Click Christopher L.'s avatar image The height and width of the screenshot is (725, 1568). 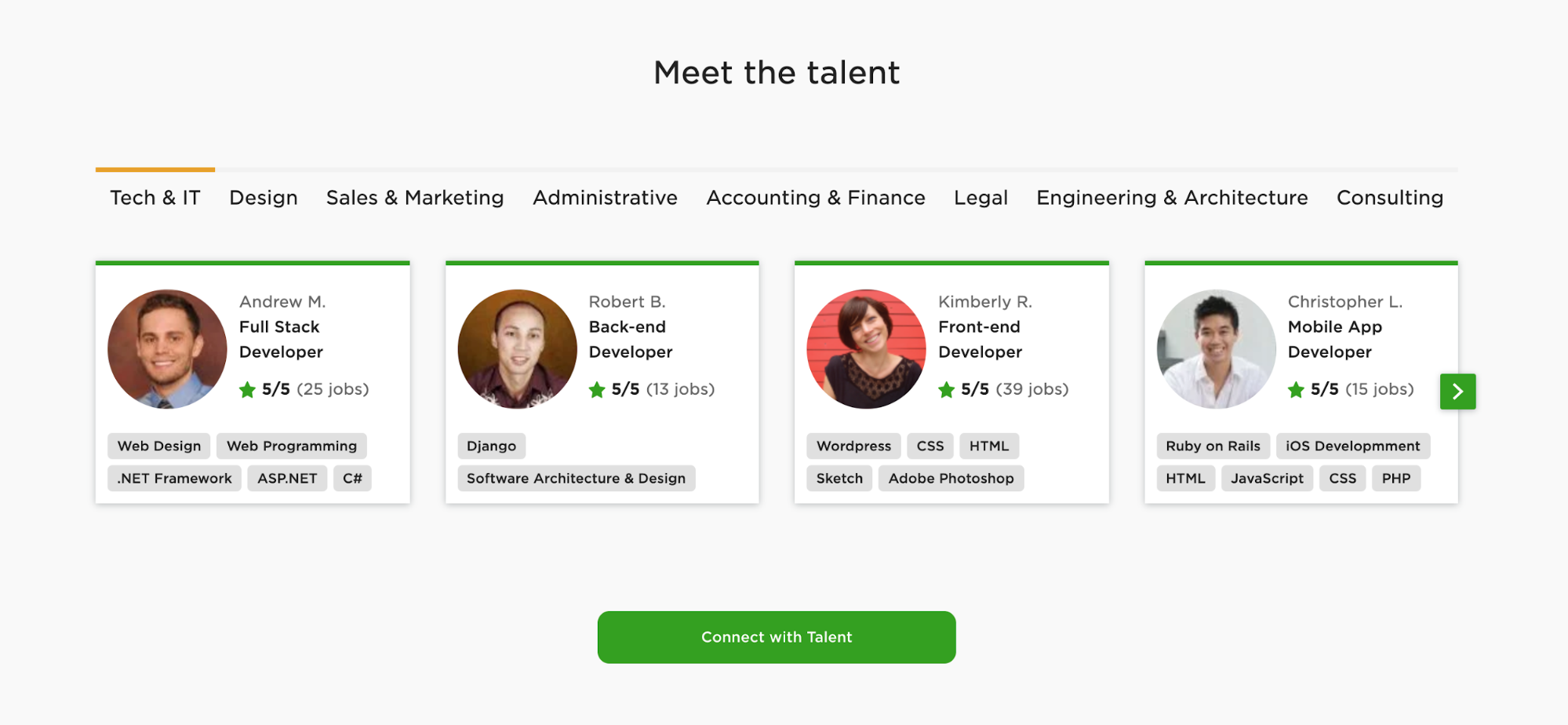tap(1216, 349)
